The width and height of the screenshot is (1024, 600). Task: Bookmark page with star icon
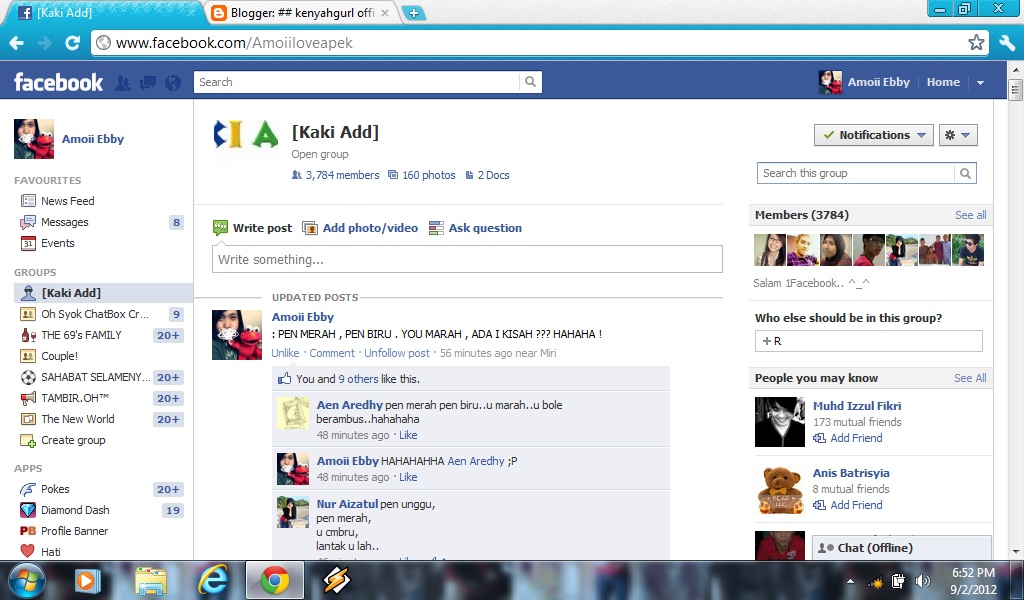(976, 43)
